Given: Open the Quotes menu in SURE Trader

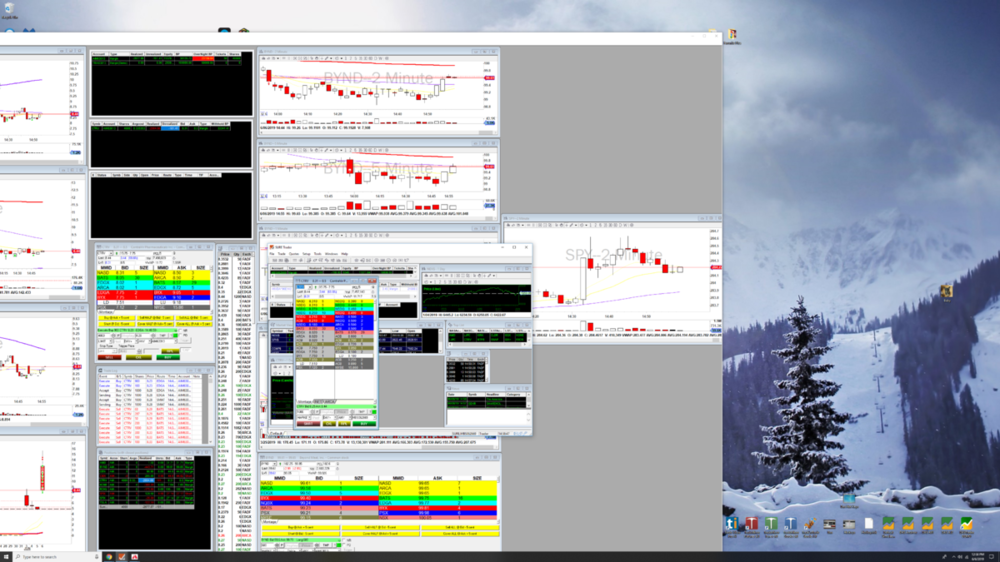Looking at the screenshot, I should [x=295, y=254].
